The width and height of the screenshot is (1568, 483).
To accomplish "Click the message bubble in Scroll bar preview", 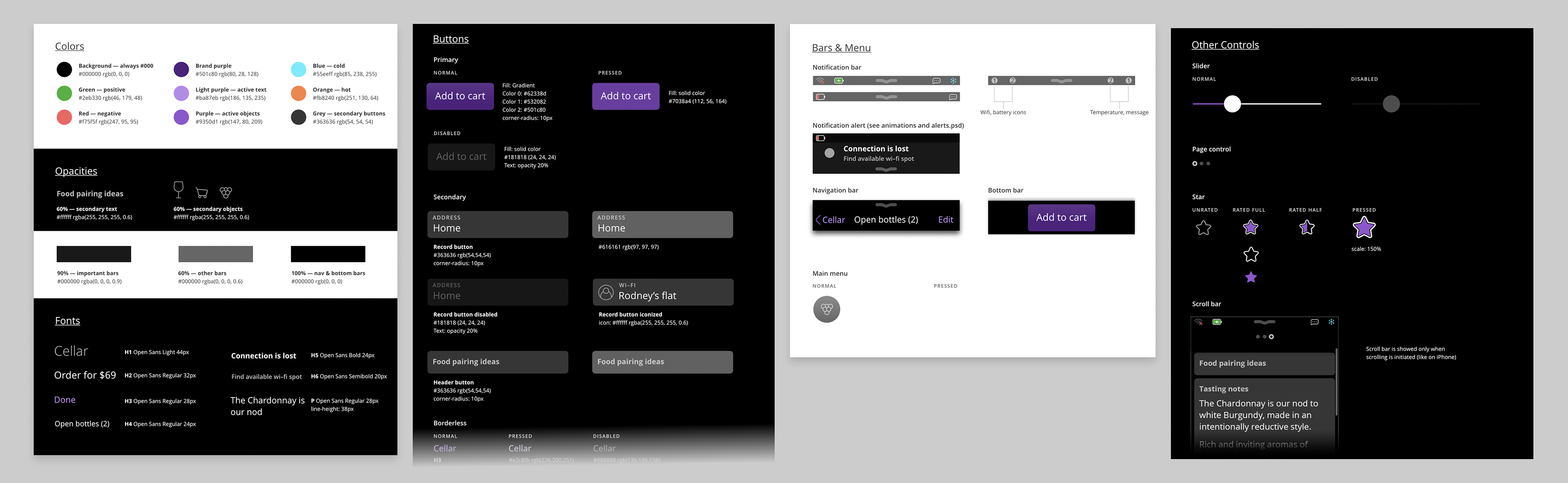I will tap(1314, 322).
